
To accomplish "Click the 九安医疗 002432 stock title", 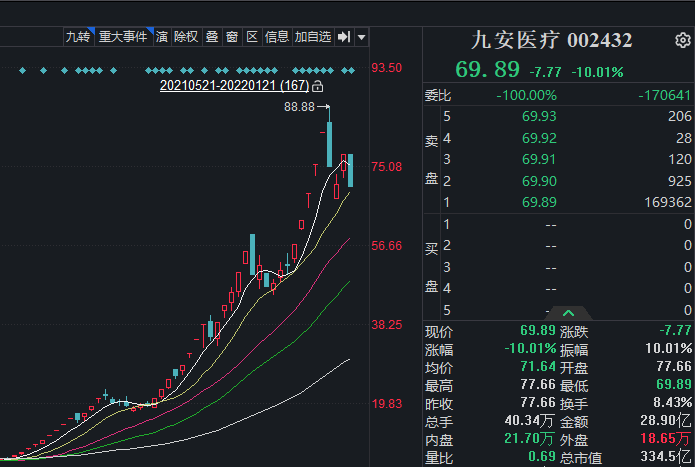I will click(x=551, y=41).
